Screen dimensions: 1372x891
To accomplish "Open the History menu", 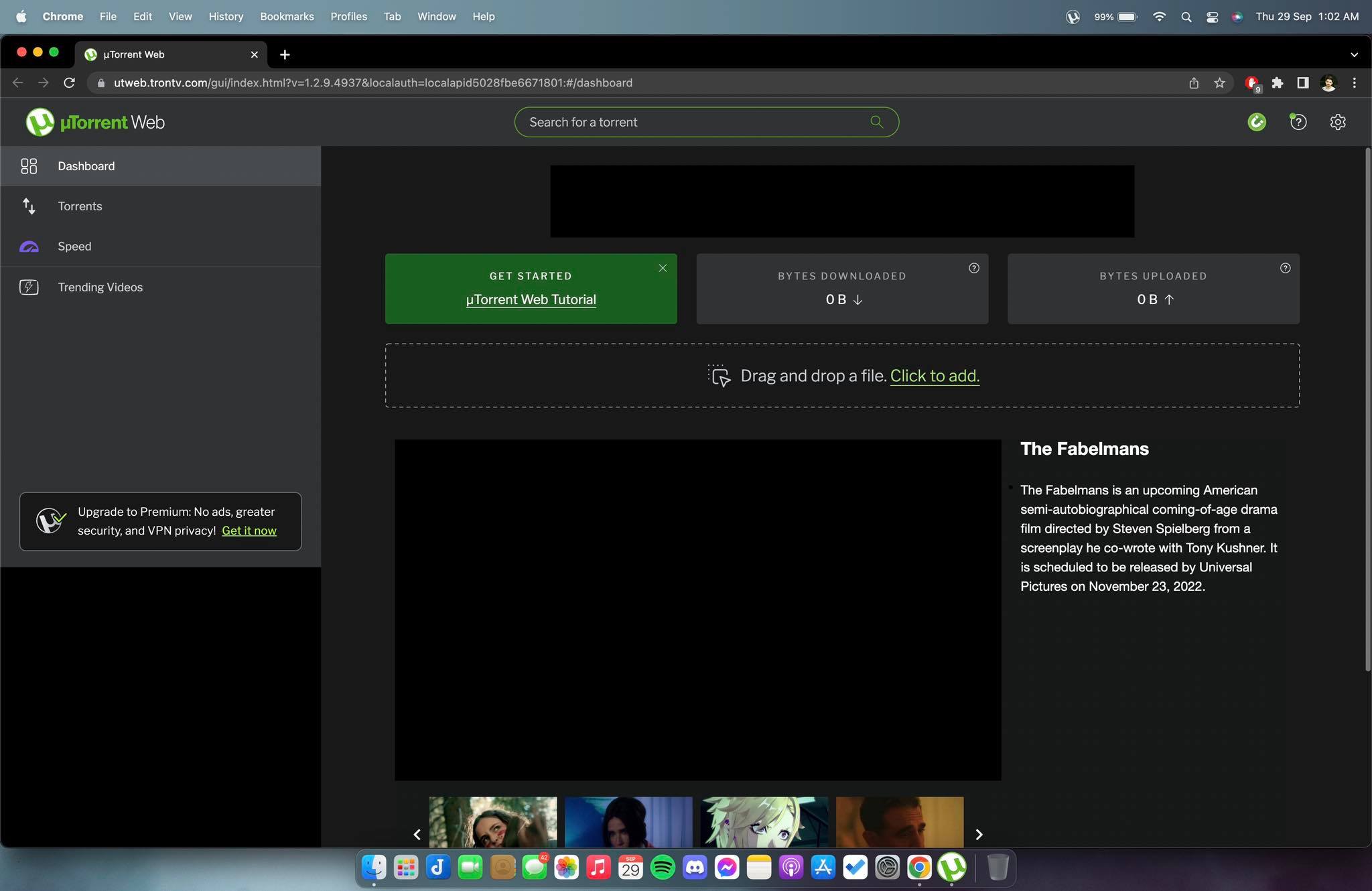I will [x=226, y=17].
